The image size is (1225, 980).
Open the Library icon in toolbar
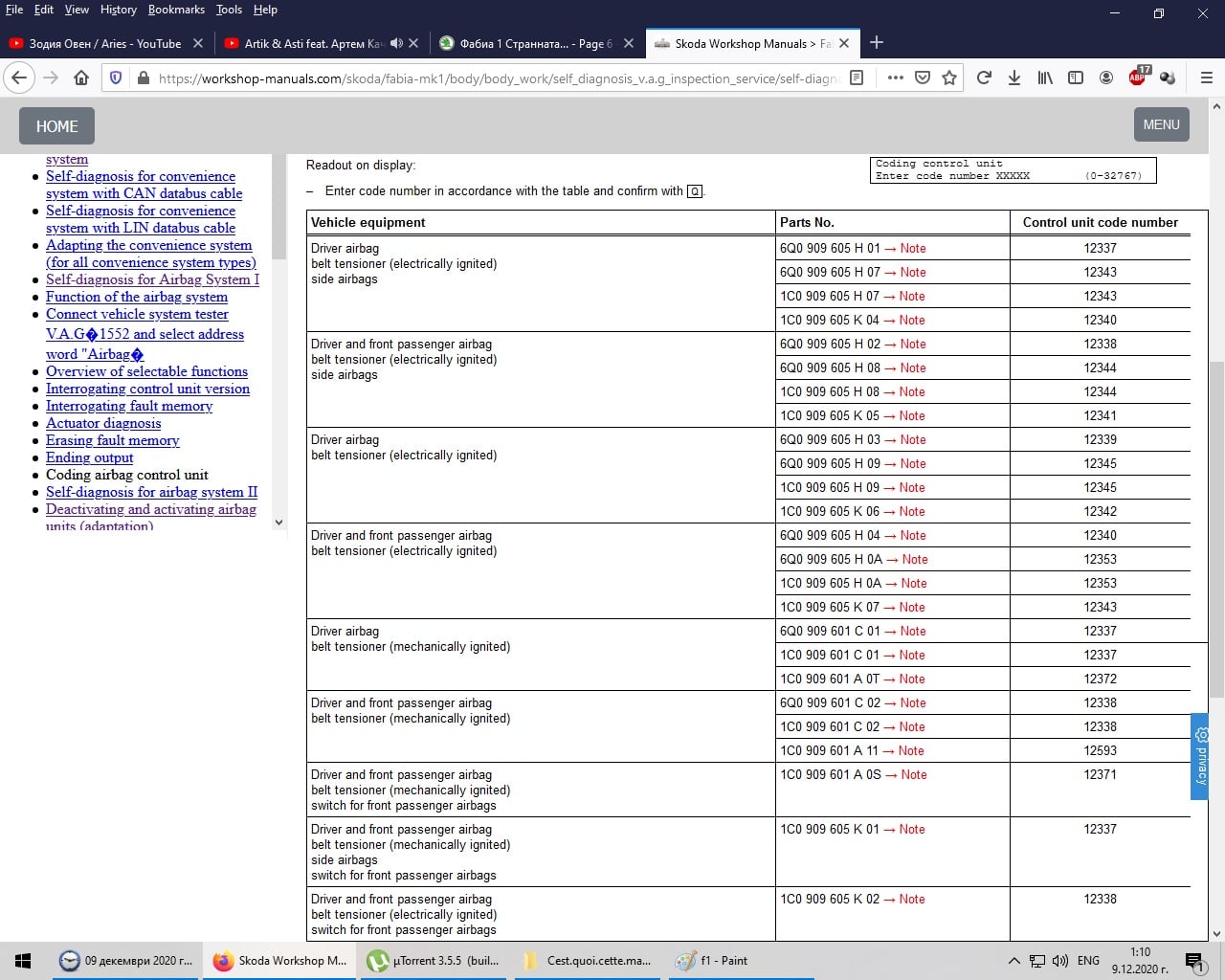1045,78
